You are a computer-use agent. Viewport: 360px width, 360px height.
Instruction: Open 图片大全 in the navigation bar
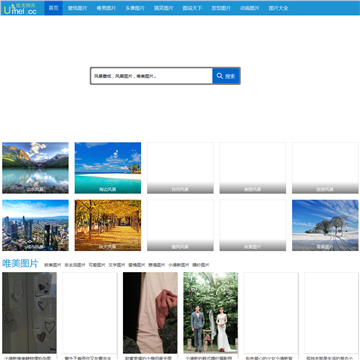[278, 8]
